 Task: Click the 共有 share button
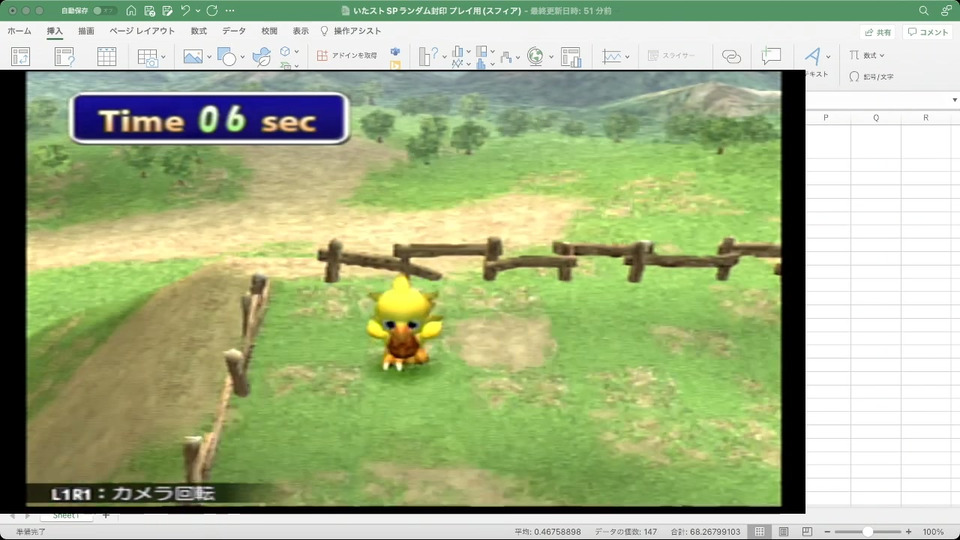coord(878,32)
